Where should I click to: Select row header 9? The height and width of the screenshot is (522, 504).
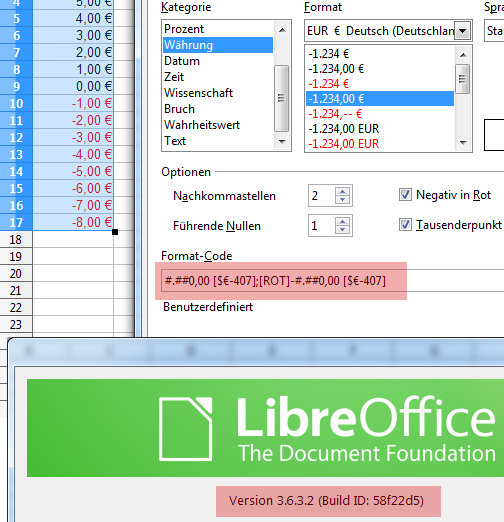coord(16,87)
